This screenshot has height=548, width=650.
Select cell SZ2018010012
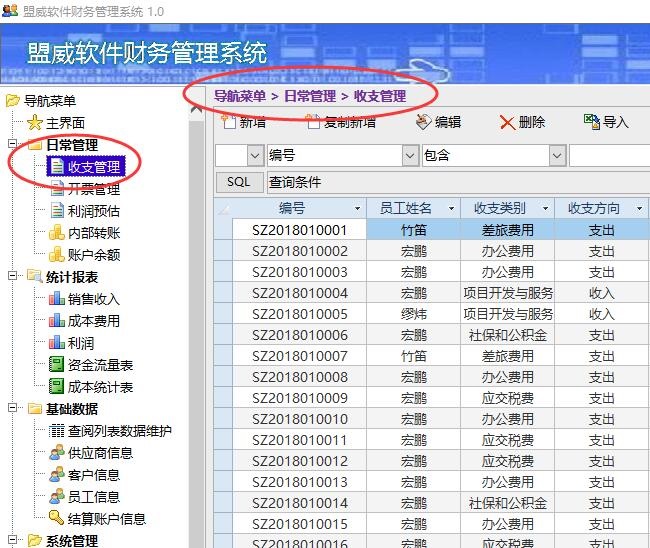[x=299, y=461]
